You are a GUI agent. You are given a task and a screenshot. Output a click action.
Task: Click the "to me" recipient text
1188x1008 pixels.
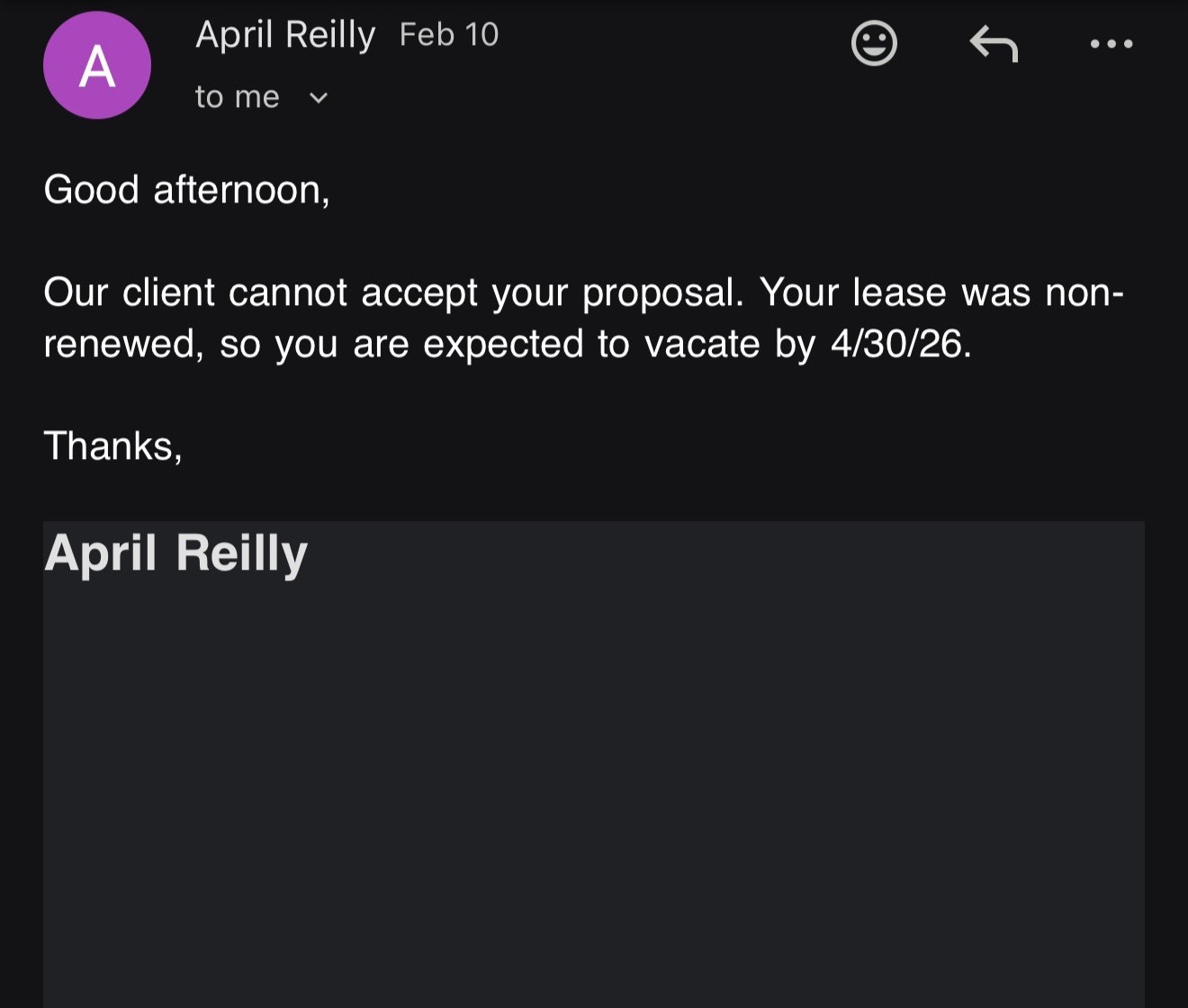pyautogui.click(x=237, y=97)
